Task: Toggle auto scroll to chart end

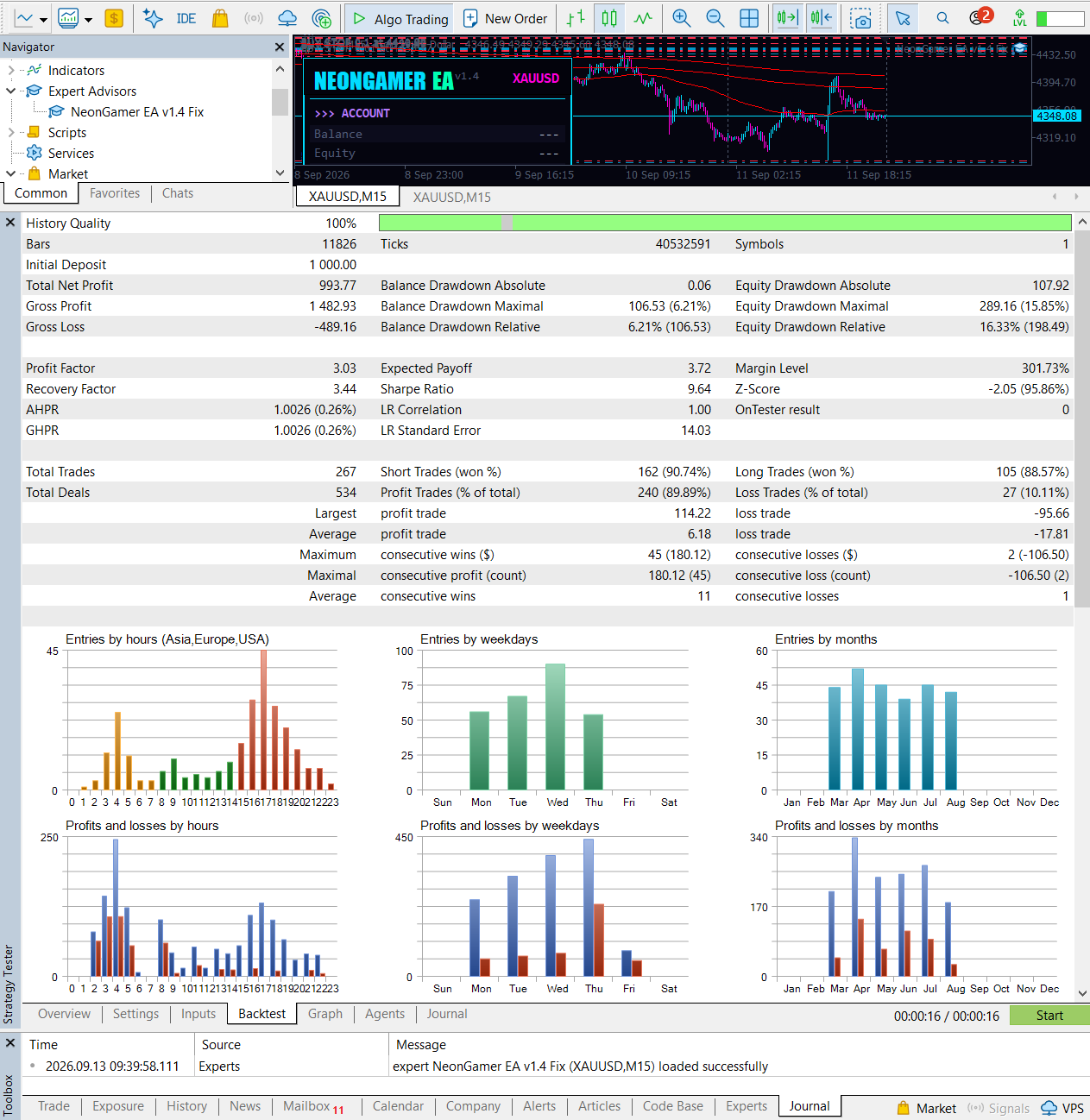Action: [787, 18]
